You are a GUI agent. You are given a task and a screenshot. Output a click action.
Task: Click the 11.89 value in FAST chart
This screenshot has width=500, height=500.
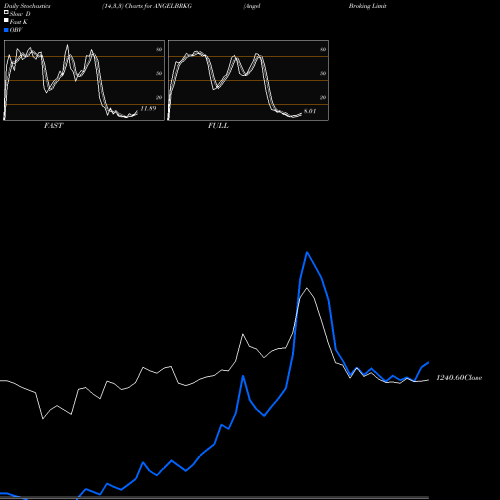coord(148,108)
